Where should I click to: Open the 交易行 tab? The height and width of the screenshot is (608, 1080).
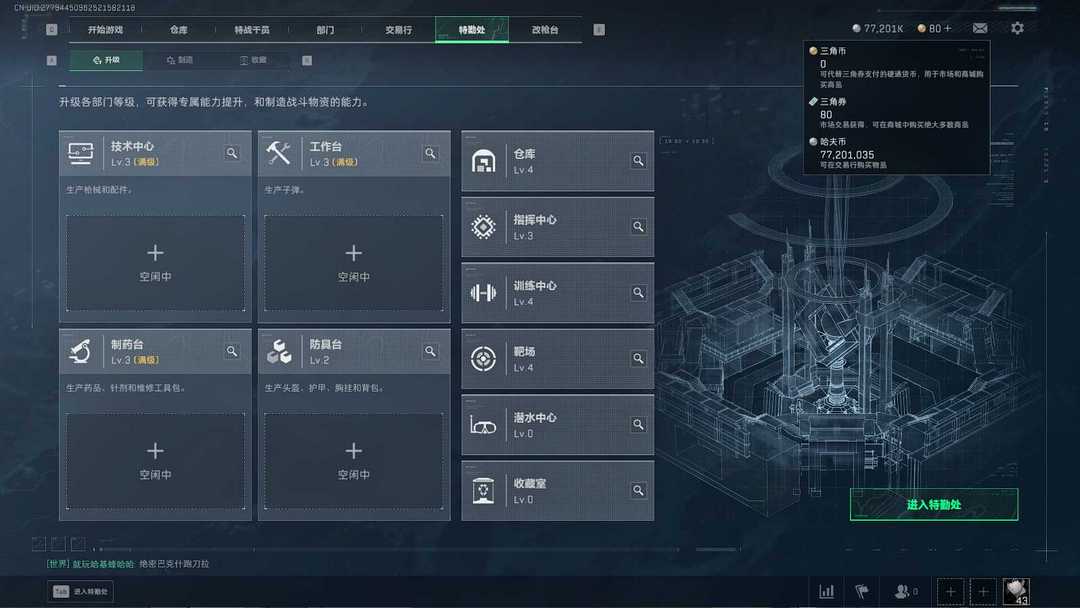coord(398,30)
